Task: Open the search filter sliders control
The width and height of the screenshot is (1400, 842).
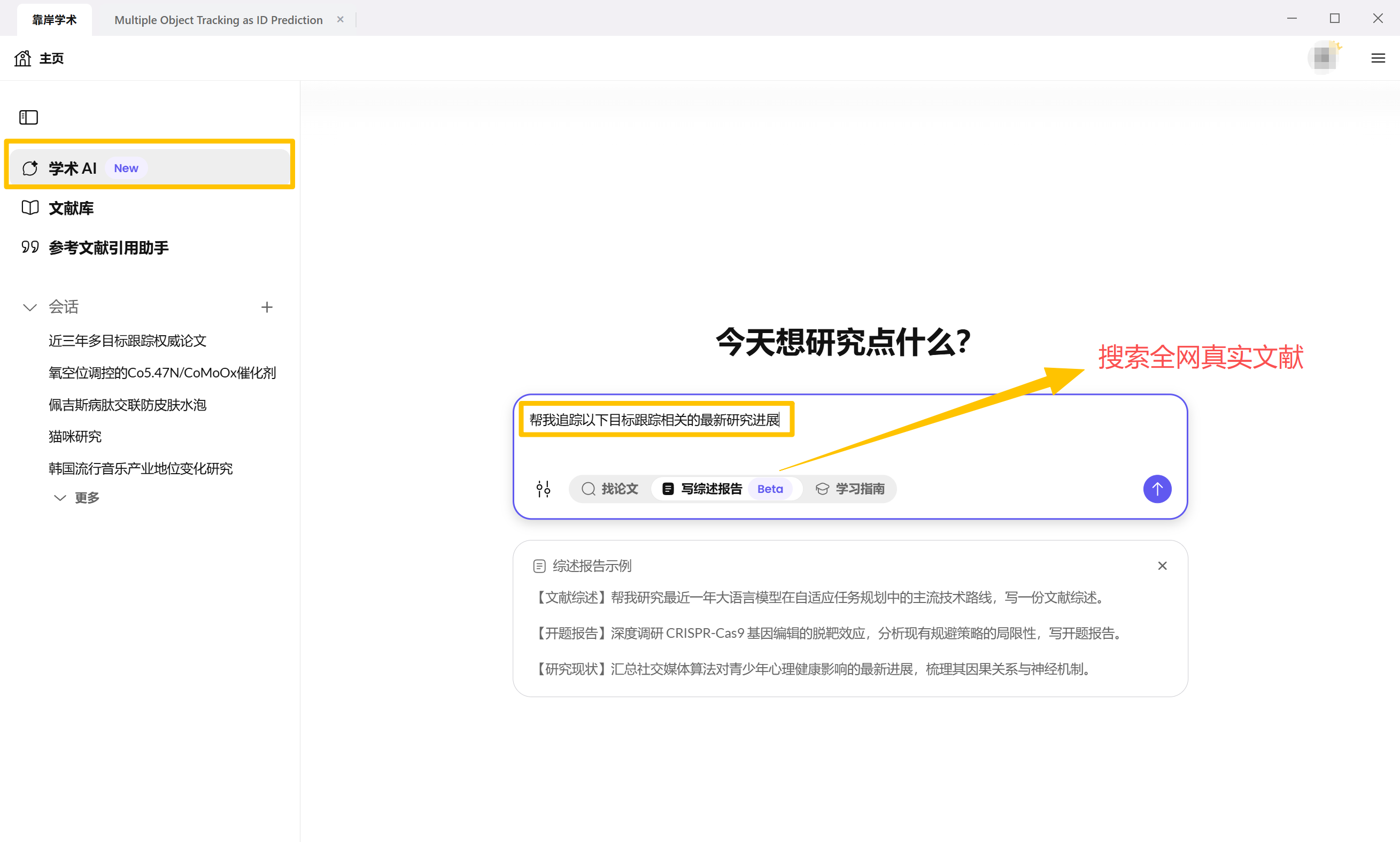Action: (x=543, y=489)
